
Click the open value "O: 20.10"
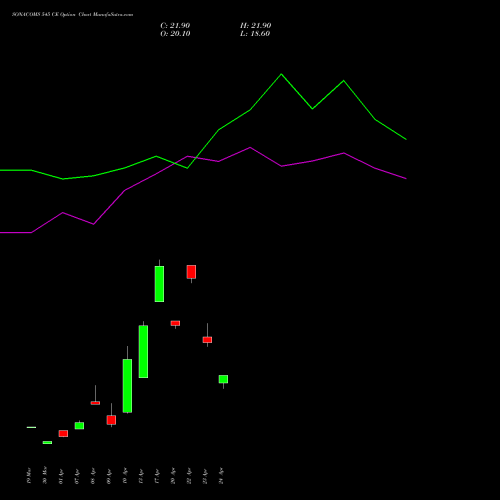(x=175, y=34)
